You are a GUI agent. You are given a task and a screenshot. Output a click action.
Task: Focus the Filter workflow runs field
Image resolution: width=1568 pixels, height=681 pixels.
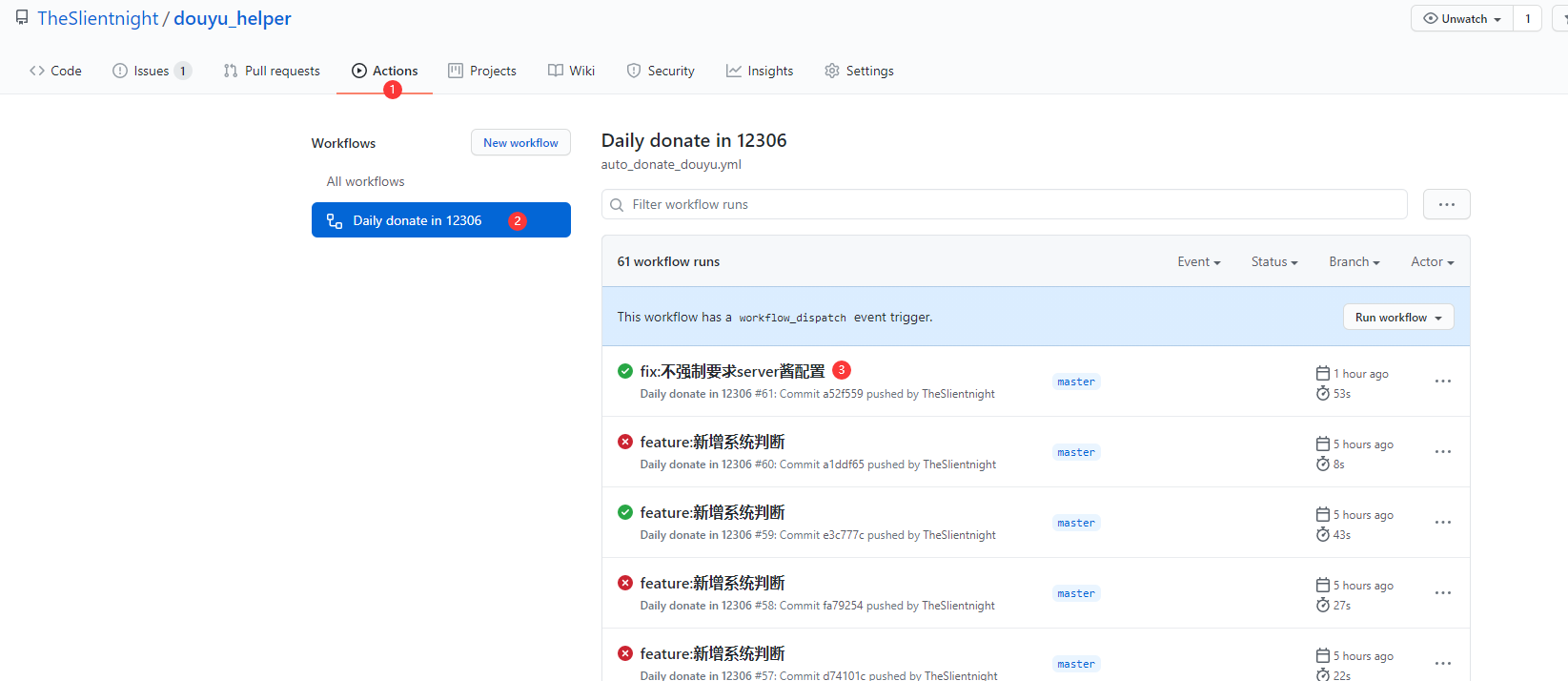1005,204
